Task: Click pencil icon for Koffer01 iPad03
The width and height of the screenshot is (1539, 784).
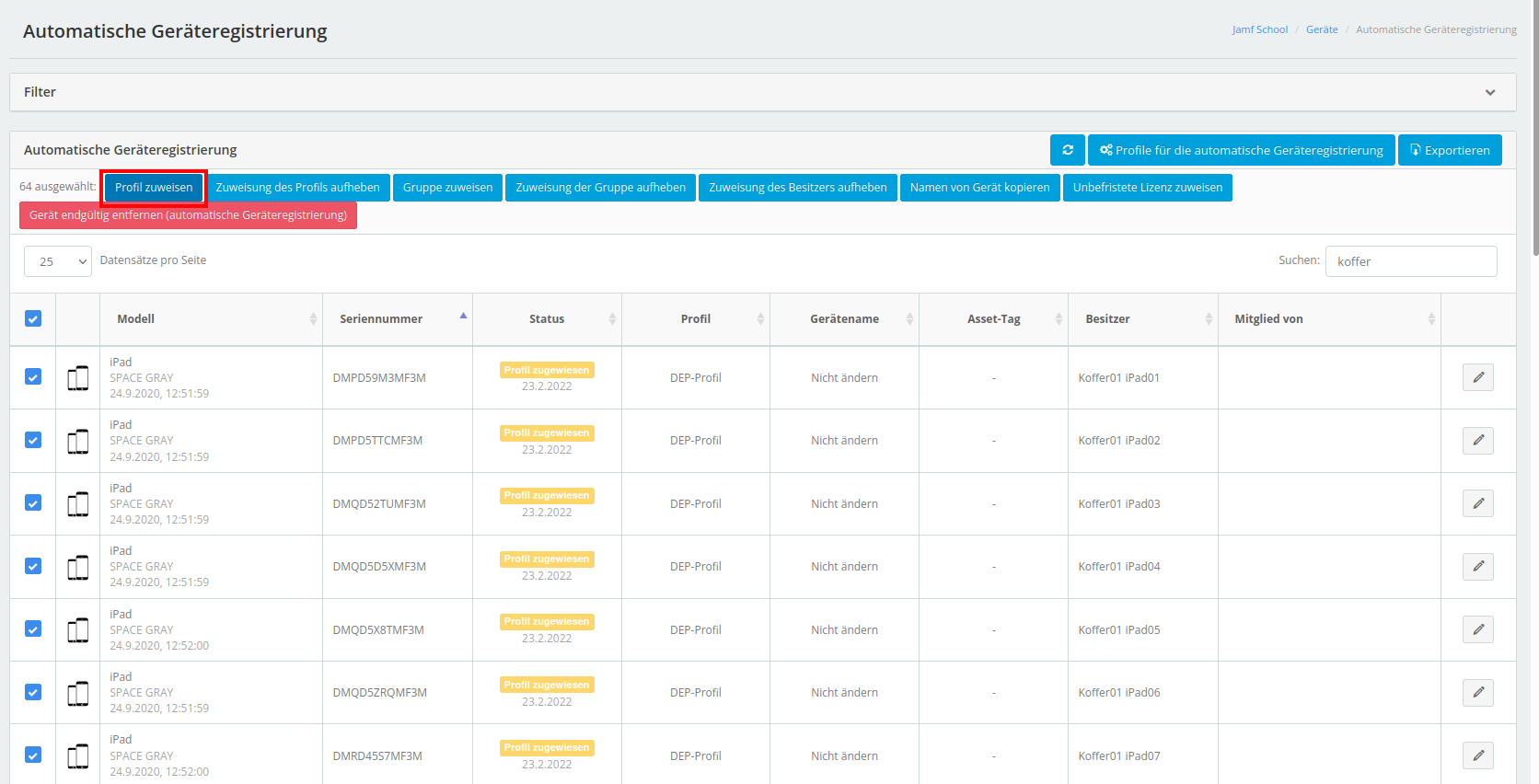Action: [x=1477, y=503]
